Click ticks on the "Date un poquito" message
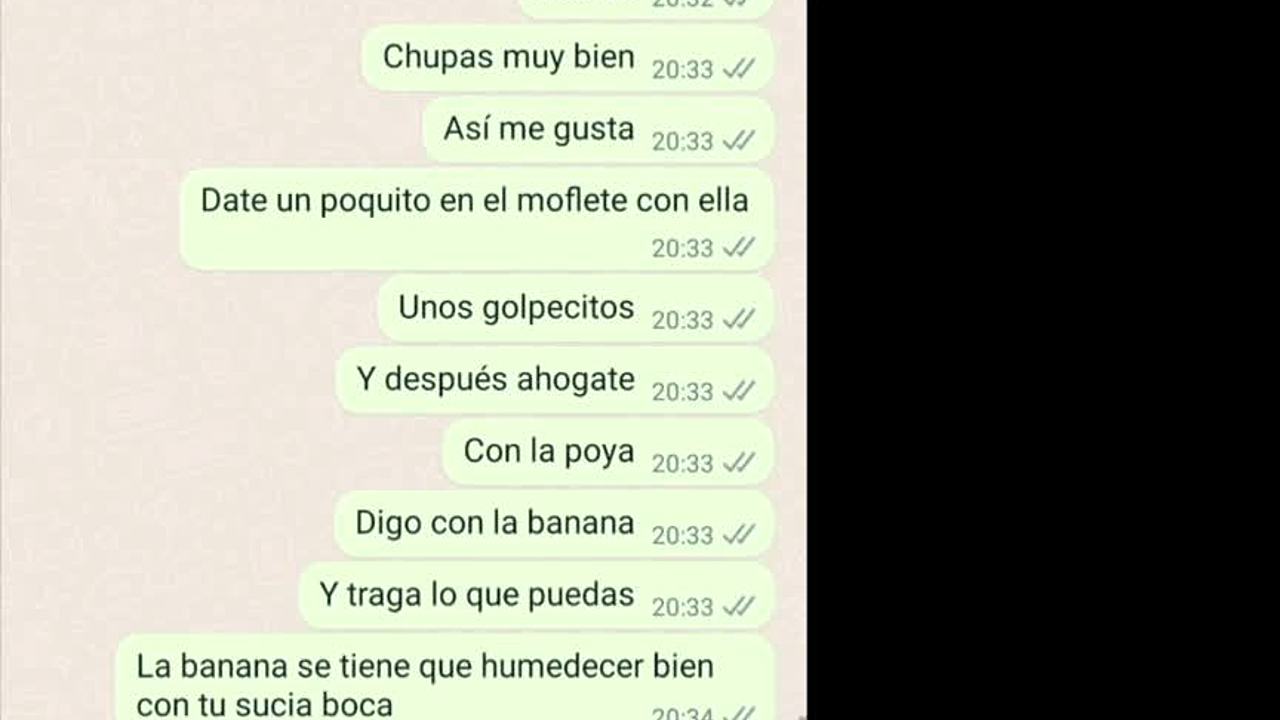The height and width of the screenshot is (720, 1280). (x=738, y=247)
